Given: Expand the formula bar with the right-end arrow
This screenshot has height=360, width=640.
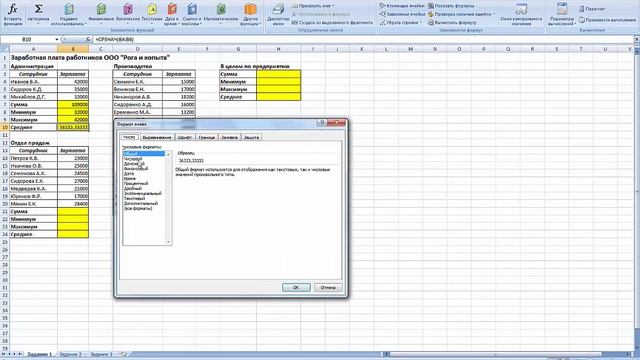Looking at the screenshot, I should [636, 39].
